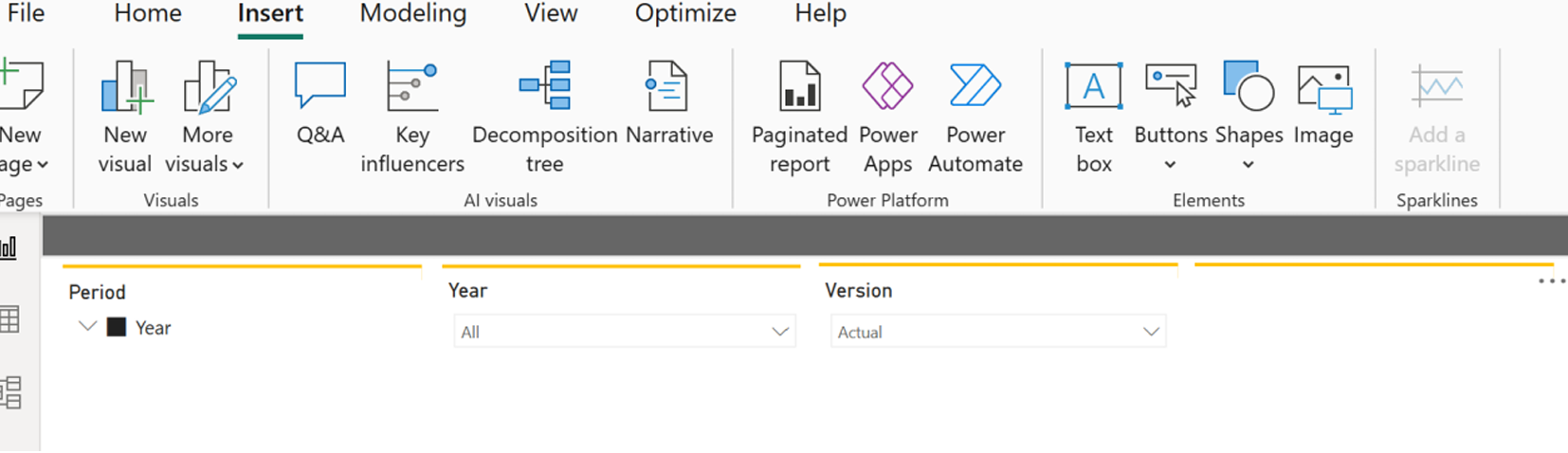The image size is (1568, 453).
Task: Click the Period slicer title
Action: 97,292
